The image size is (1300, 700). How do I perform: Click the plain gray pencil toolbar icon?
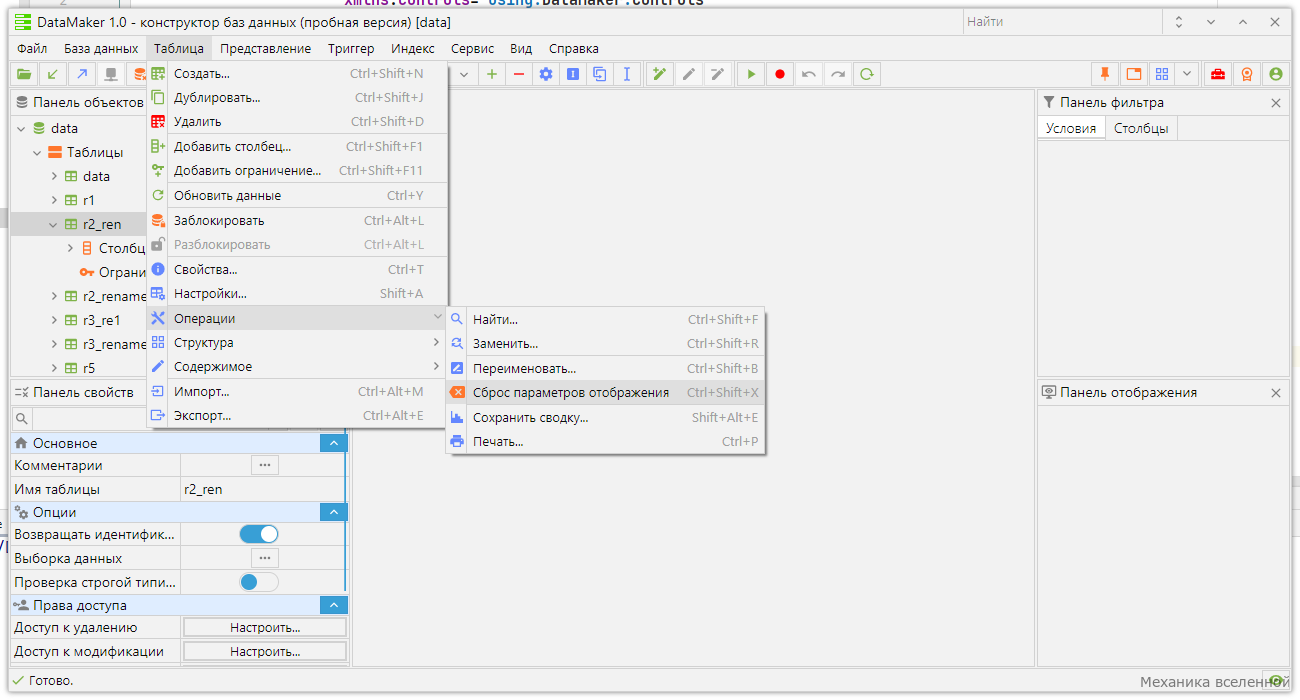[x=689, y=74]
